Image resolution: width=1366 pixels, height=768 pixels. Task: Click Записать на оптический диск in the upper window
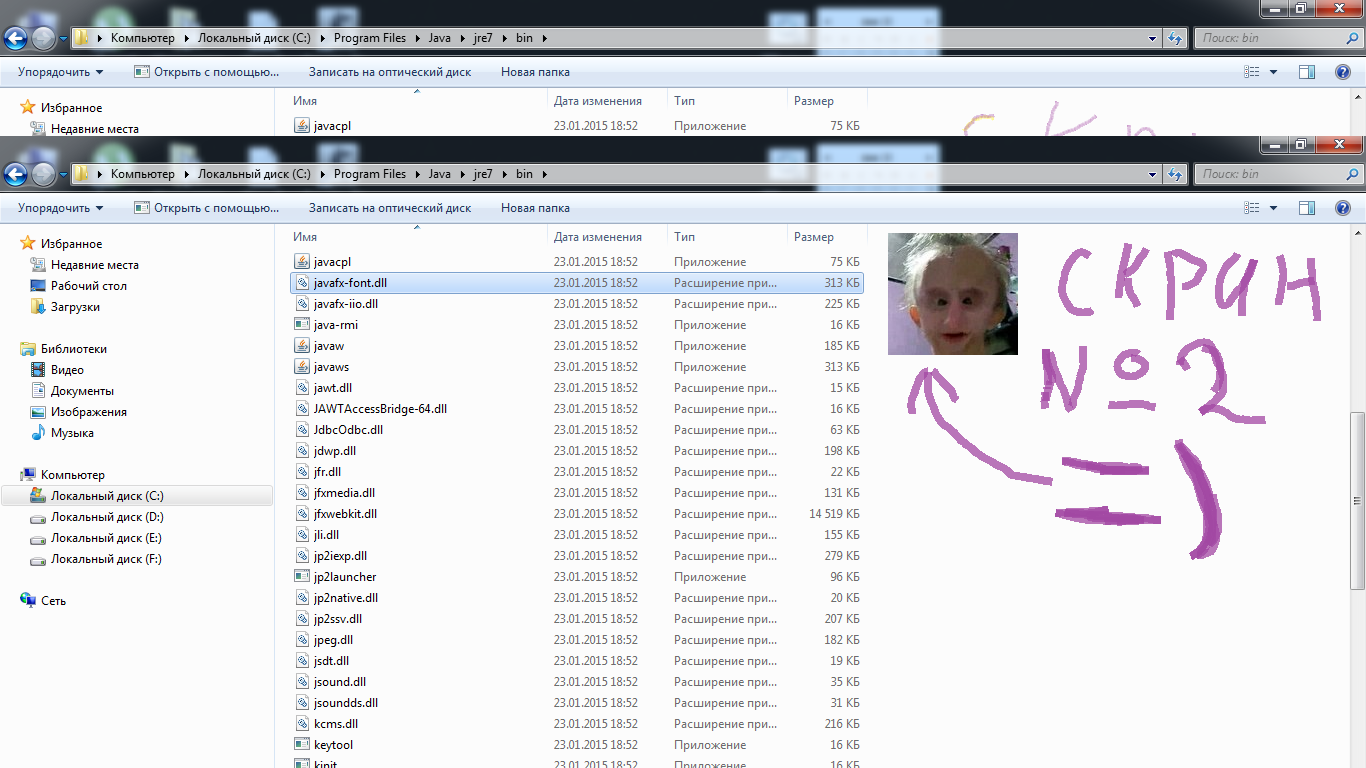(x=390, y=72)
